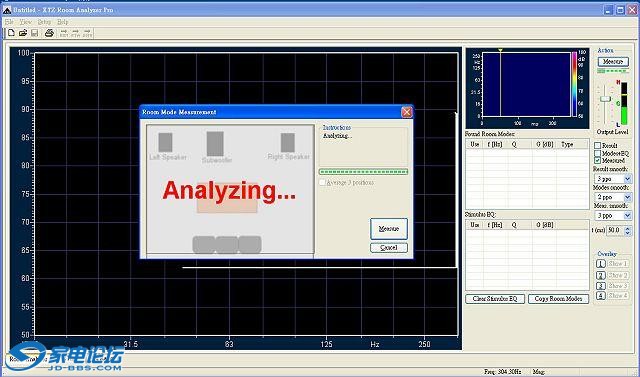Click overlay slot 1 button

tap(600, 264)
